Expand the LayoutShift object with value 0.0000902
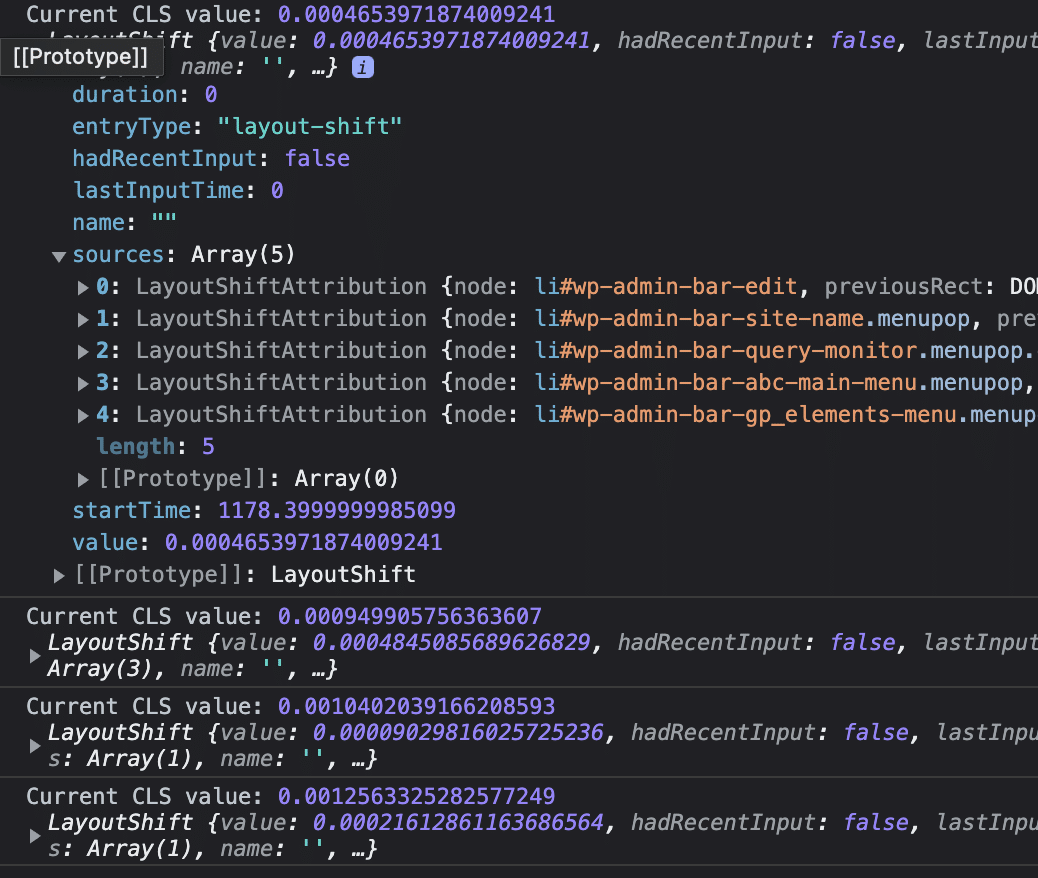 coord(36,746)
